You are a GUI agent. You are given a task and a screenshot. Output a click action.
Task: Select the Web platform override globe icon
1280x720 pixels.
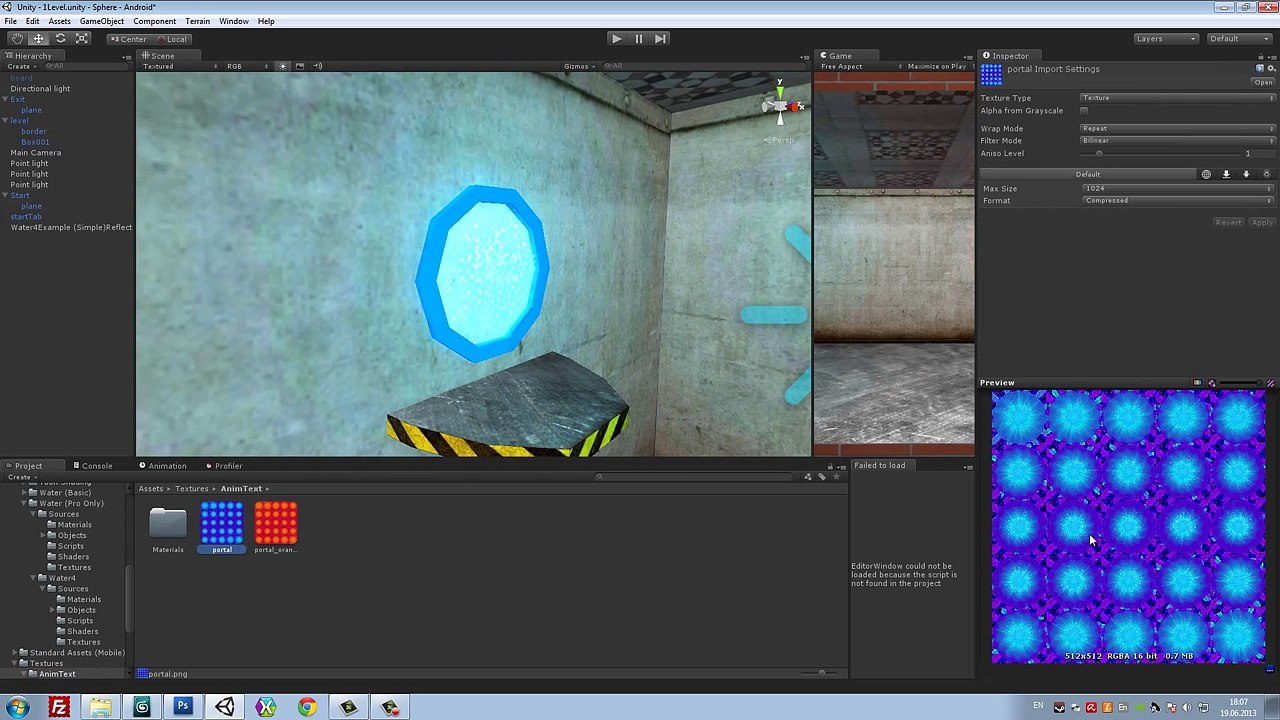1206,174
